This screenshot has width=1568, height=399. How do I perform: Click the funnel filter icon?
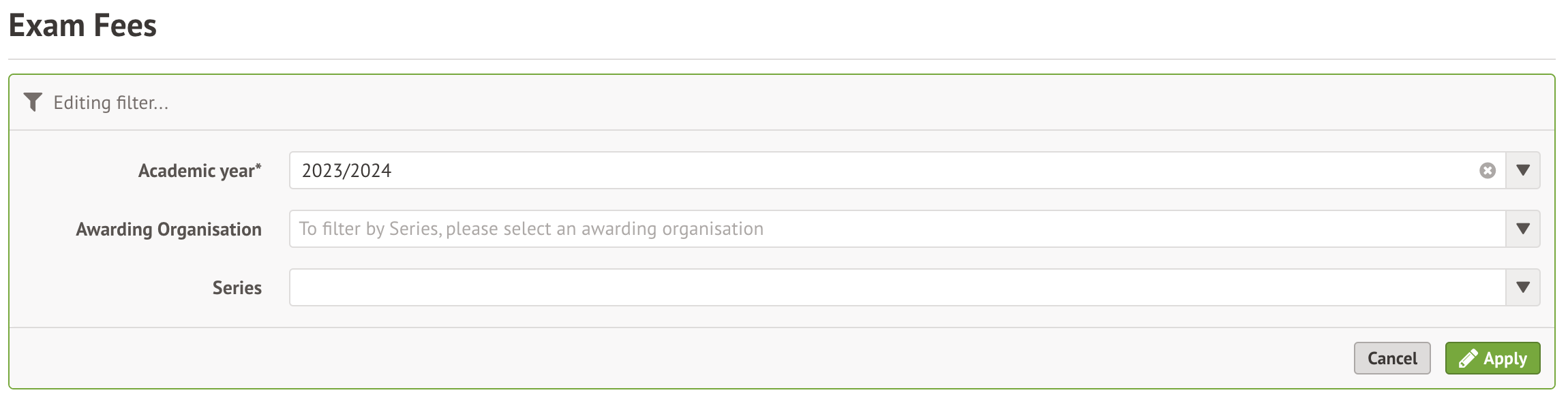pyautogui.click(x=32, y=102)
